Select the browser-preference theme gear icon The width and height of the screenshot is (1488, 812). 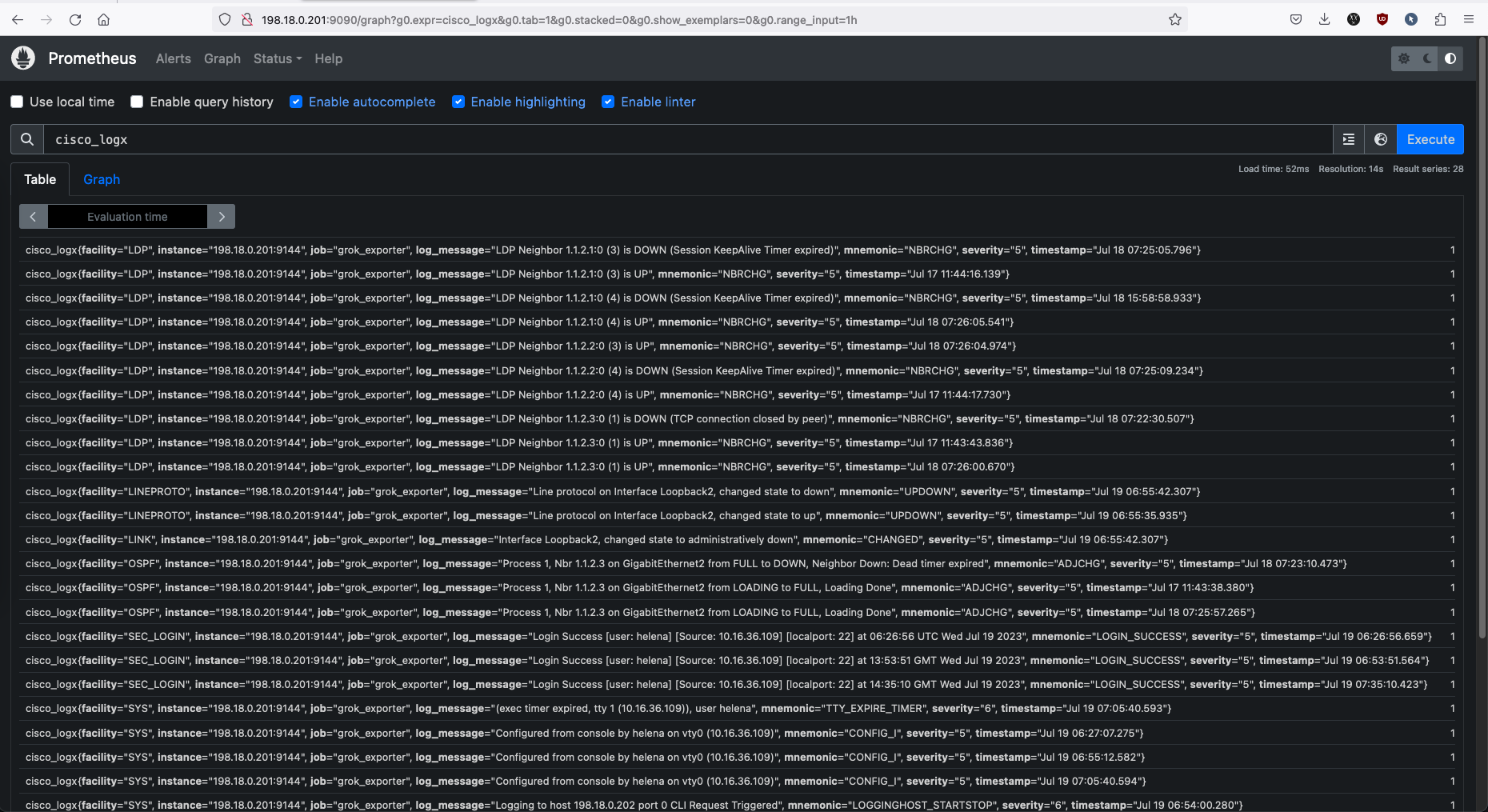tap(1404, 58)
